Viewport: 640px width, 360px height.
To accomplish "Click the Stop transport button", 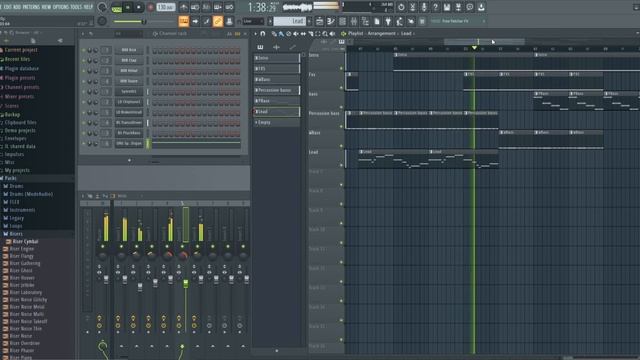I will (x=139, y=7).
